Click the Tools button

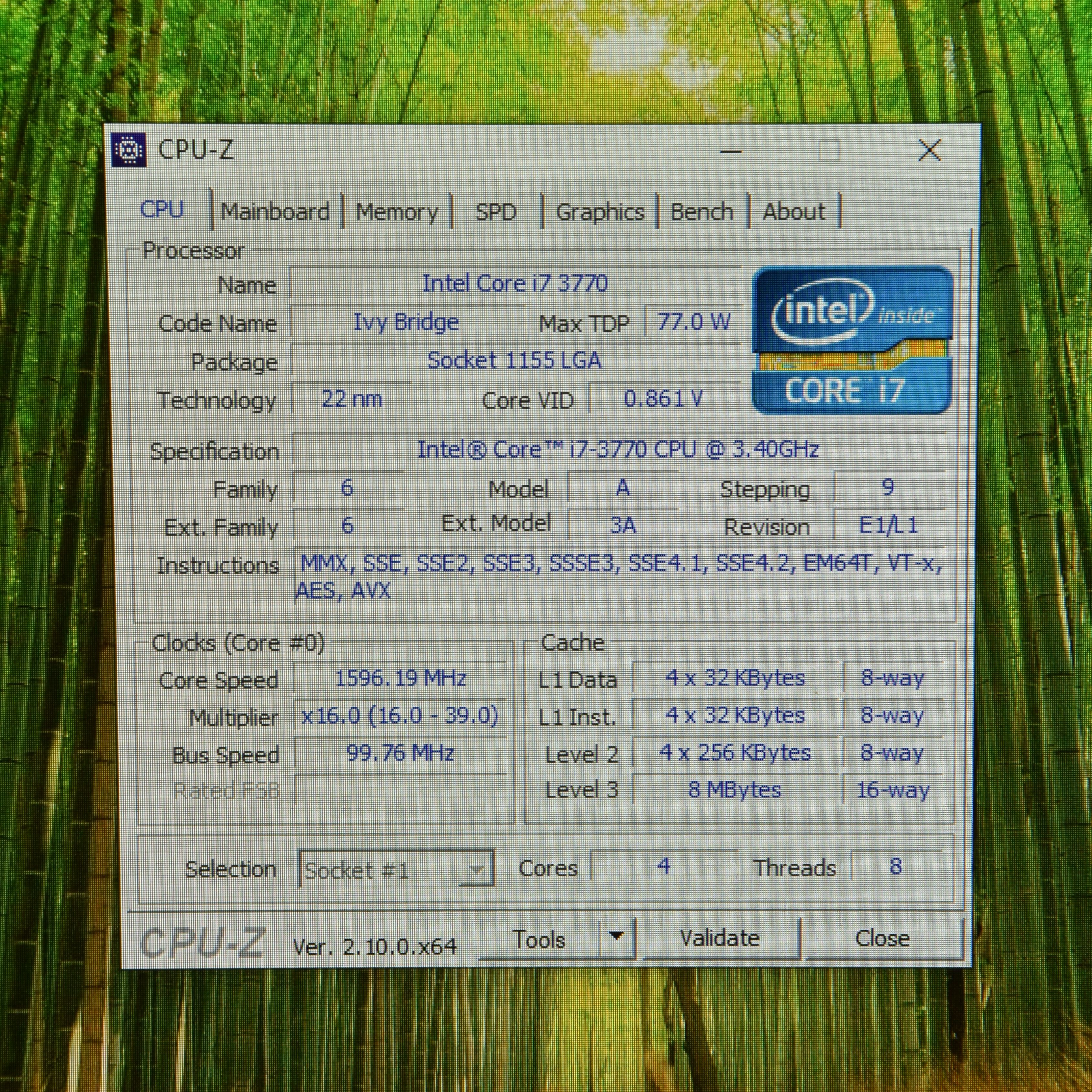539,939
